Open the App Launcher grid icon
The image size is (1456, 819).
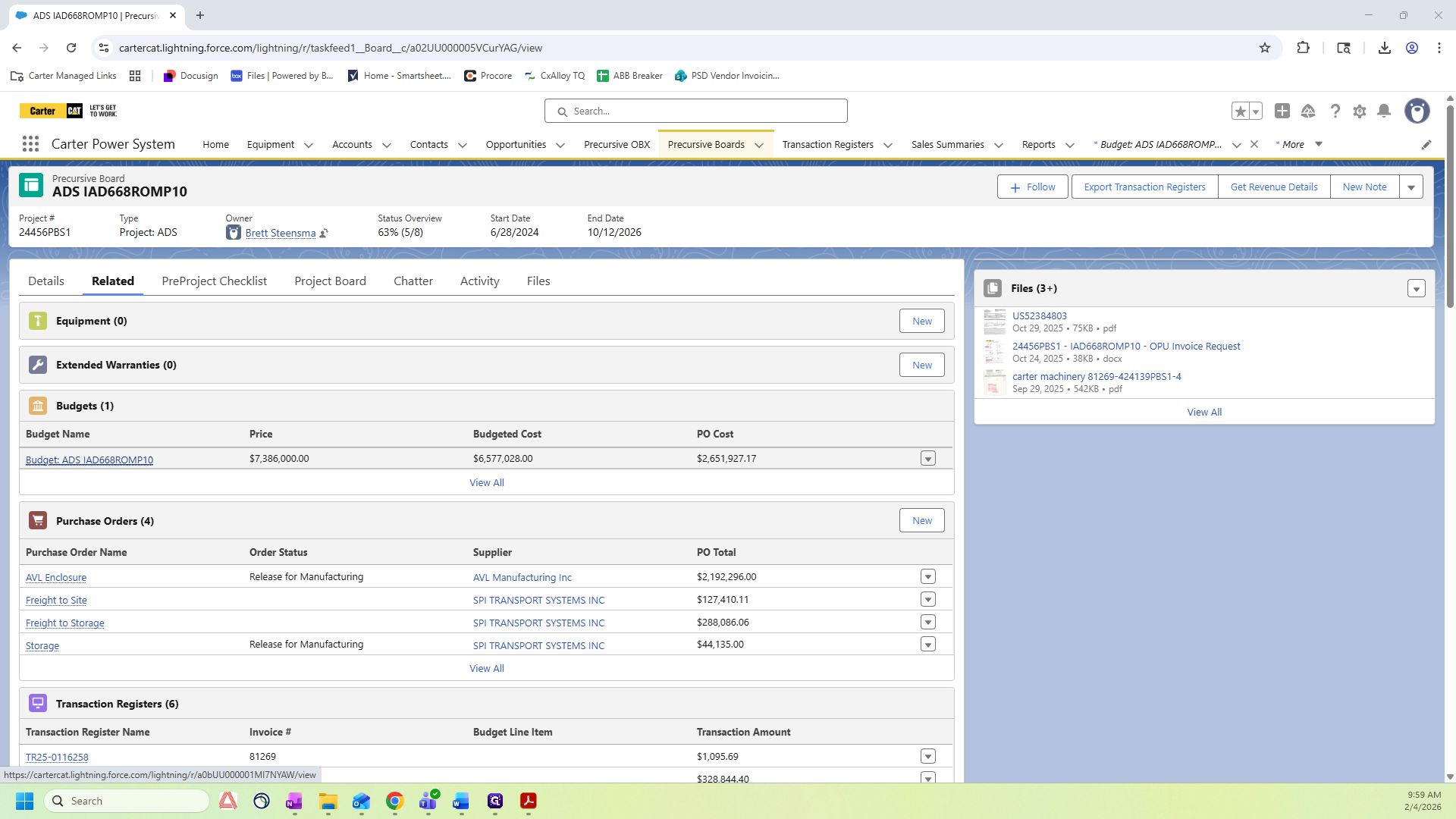click(x=30, y=144)
